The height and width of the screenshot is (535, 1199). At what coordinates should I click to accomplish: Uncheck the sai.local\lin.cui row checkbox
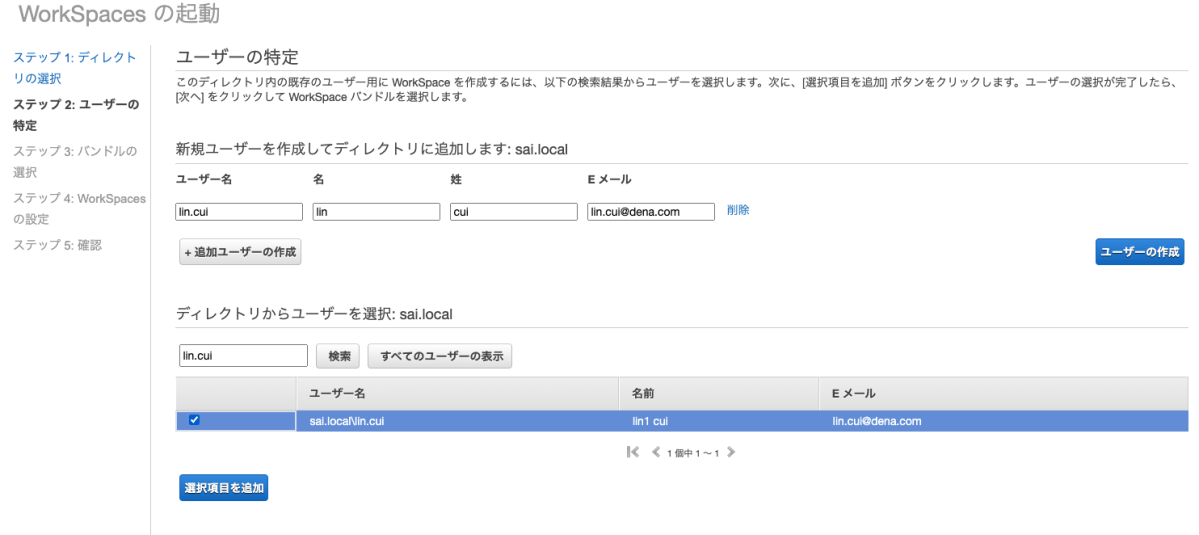194,420
